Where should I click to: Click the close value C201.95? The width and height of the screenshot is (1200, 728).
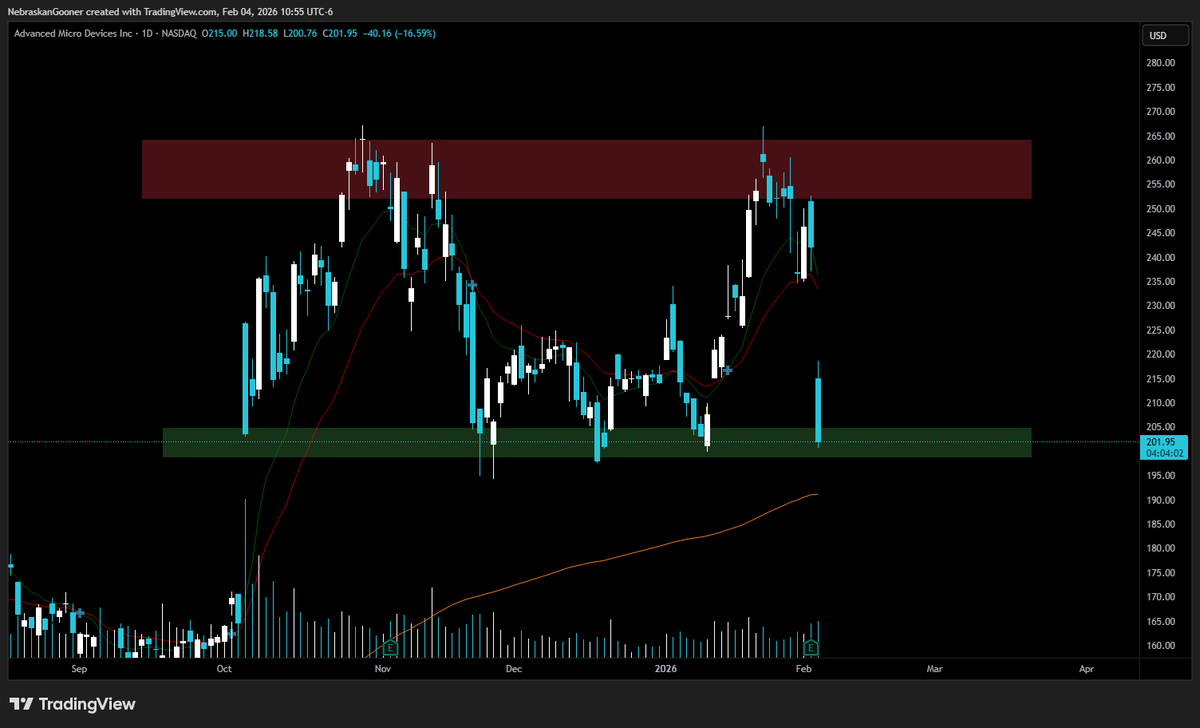click(x=339, y=34)
